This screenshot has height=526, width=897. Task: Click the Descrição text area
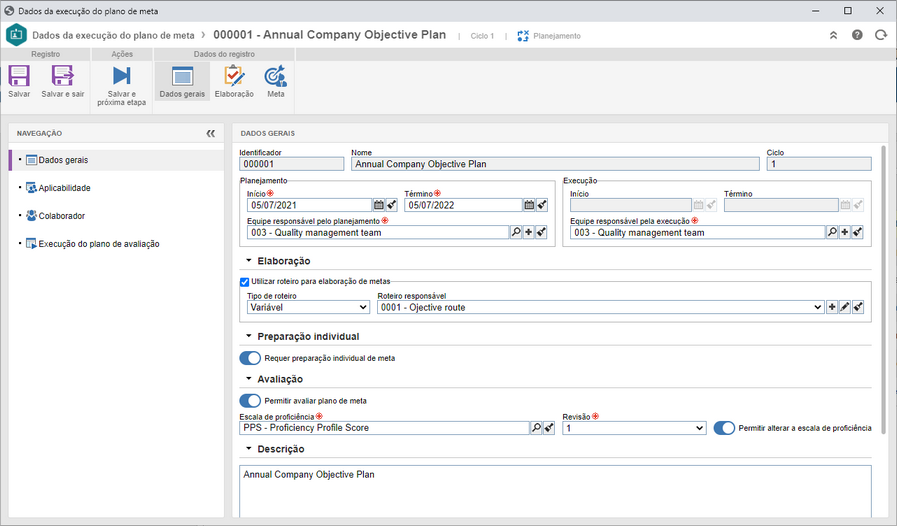[x=555, y=492]
